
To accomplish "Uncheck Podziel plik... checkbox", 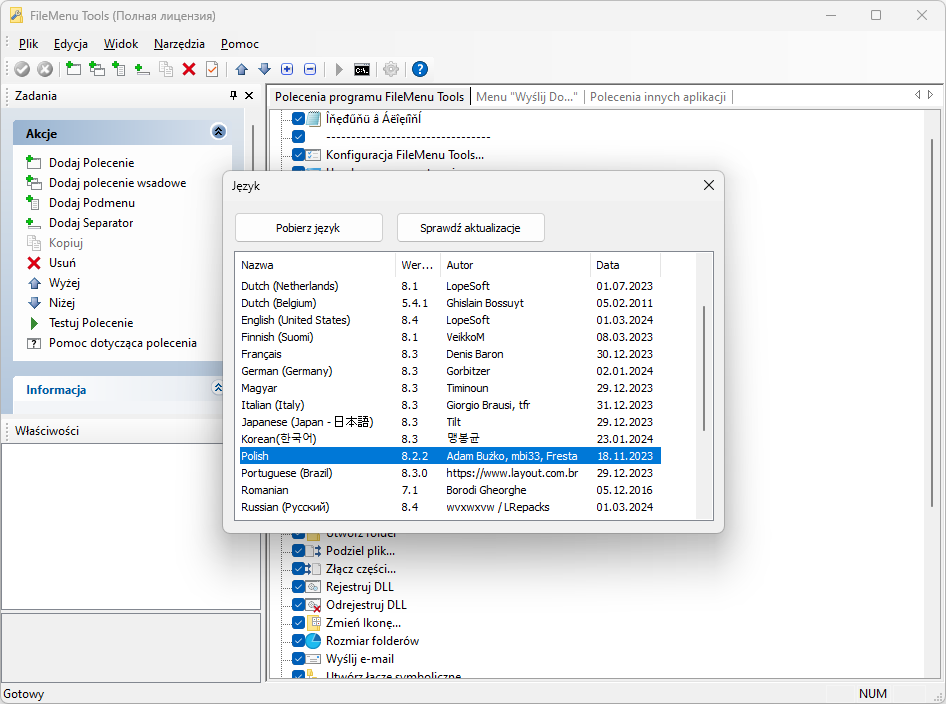I will click(x=298, y=550).
